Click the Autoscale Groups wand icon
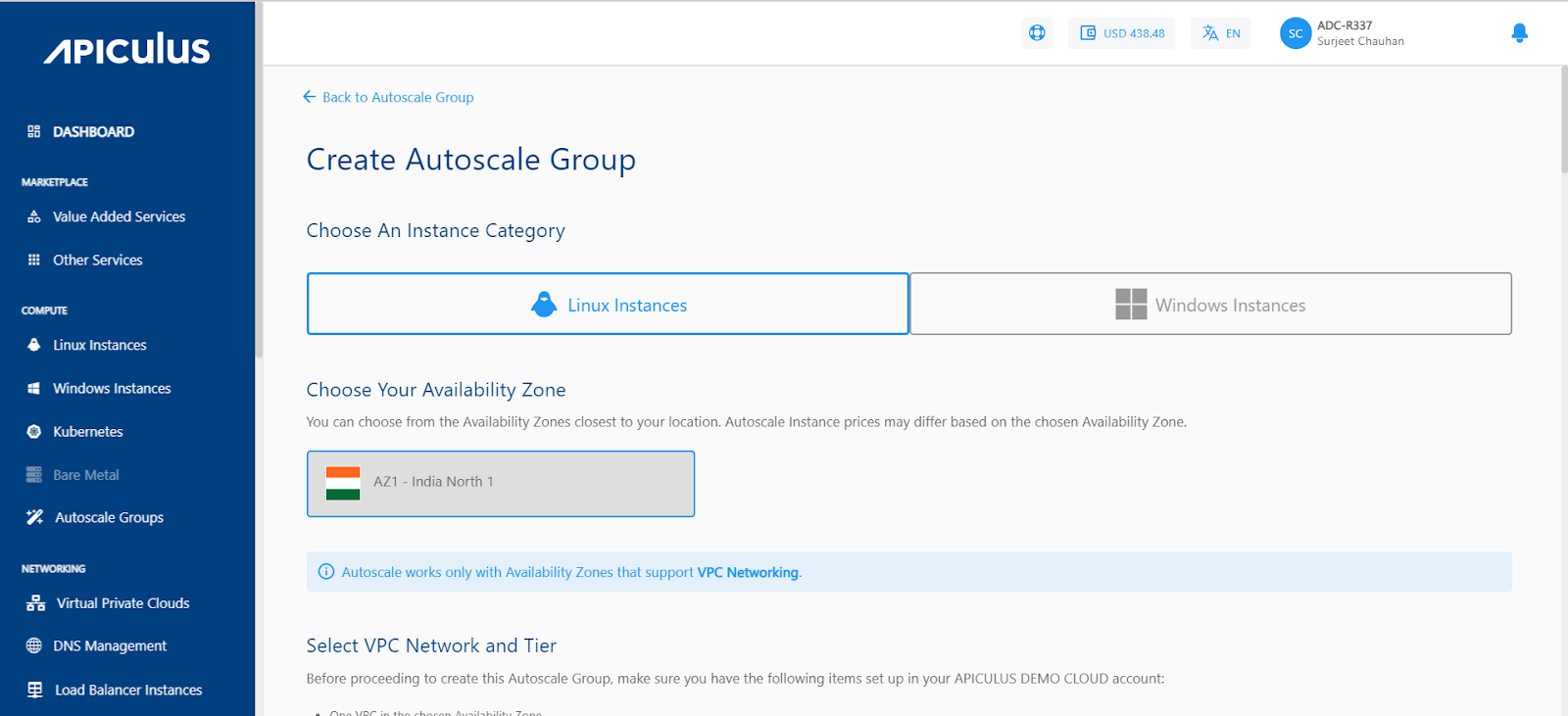 click(x=35, y=517)
